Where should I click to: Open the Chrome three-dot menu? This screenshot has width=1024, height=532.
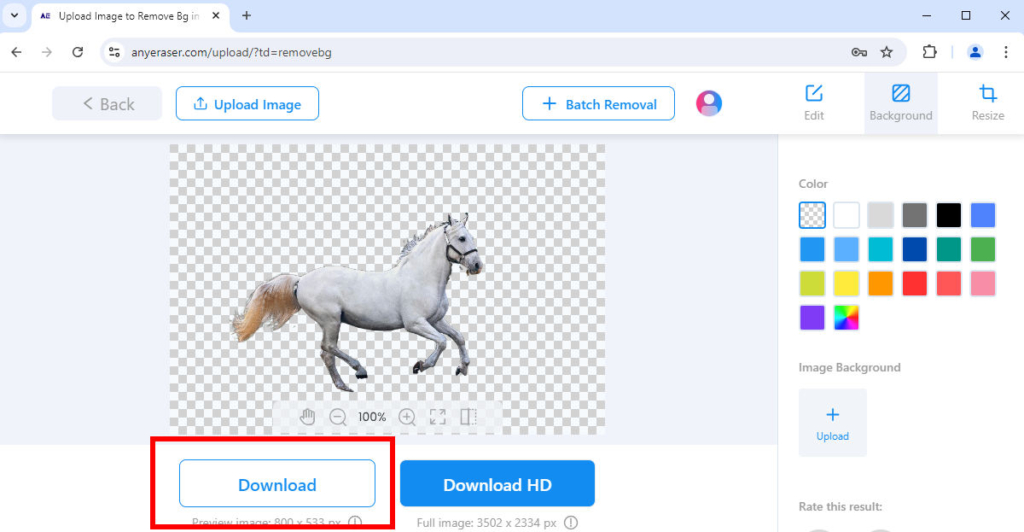[1006, 52]
